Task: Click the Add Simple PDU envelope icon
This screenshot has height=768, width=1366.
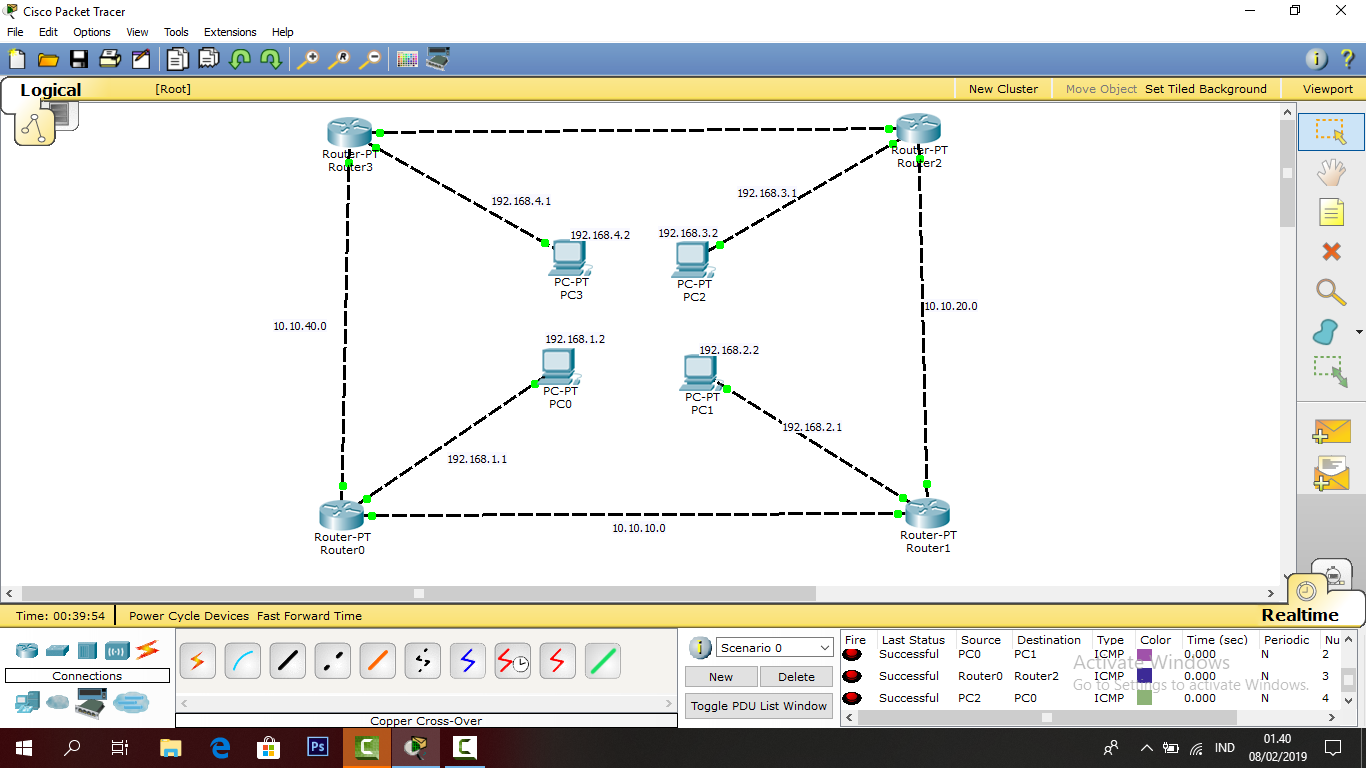Action: tap(1334, 430)
